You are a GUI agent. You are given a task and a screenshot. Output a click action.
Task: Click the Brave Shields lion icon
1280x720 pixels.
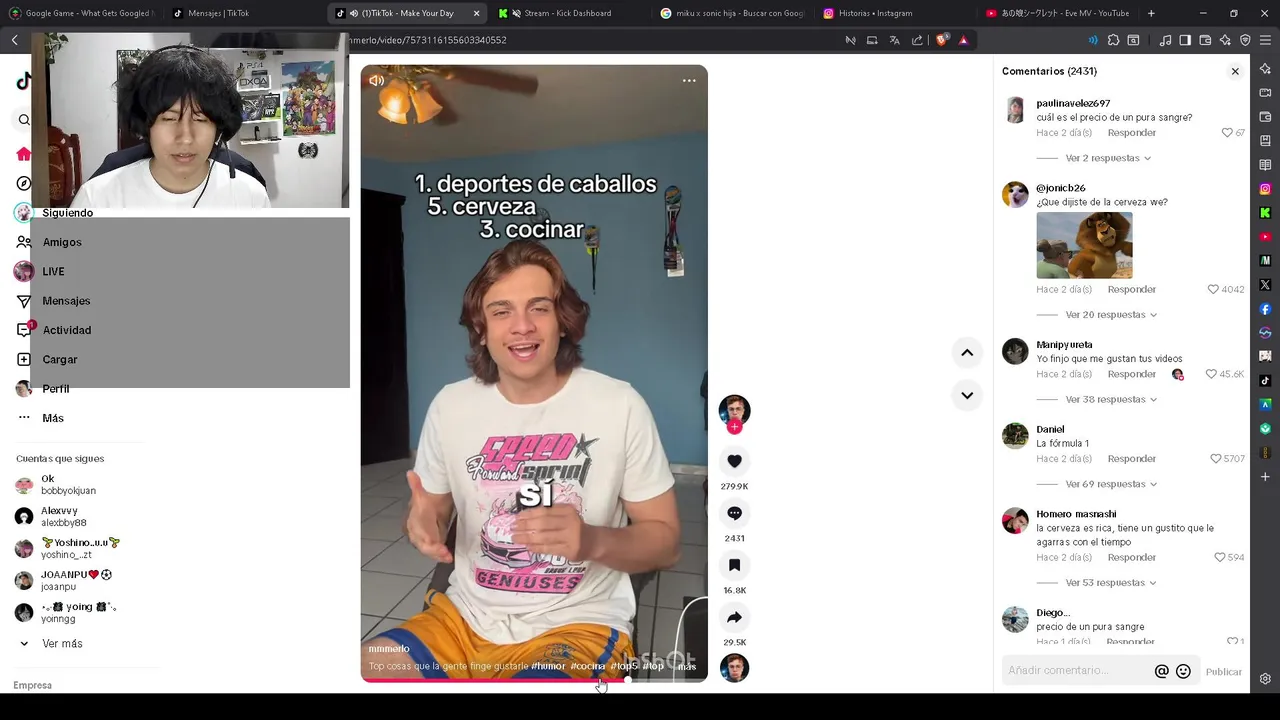click(941, 40)
